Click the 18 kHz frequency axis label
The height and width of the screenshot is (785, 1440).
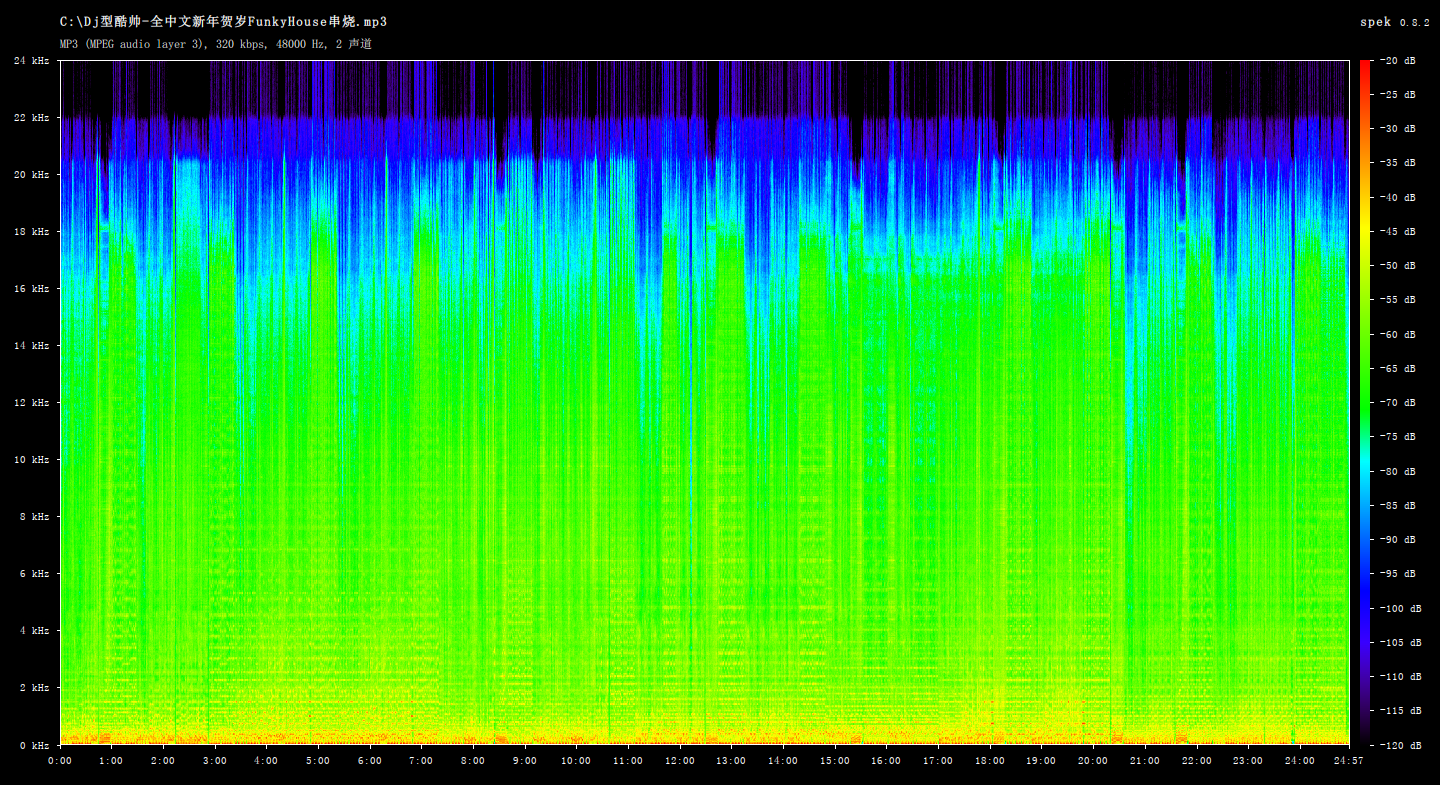[31, 232]
